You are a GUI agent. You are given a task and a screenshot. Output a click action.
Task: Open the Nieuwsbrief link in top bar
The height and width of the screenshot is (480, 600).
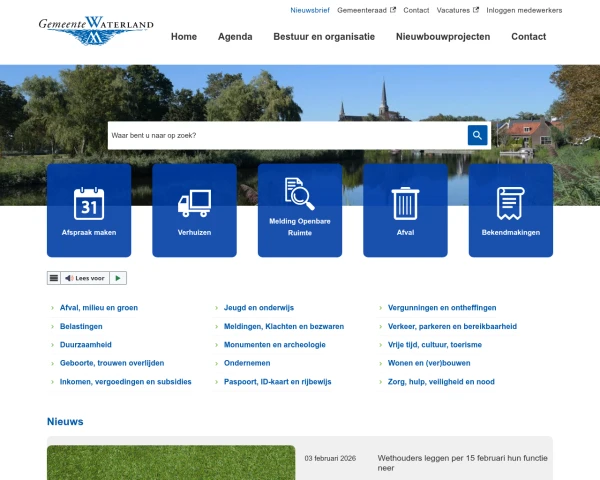click(x=309, y=10)
